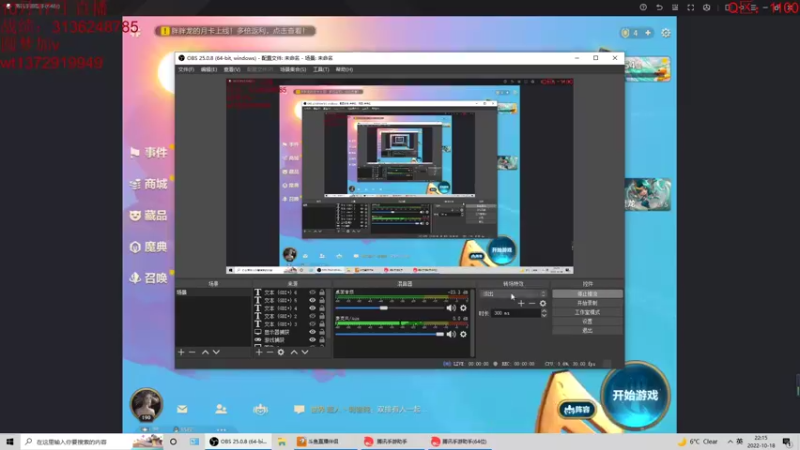This screenshot has height=450, width=800.
Task: Click Exit button in OBS Controls
Action: (x=587, y=331)
